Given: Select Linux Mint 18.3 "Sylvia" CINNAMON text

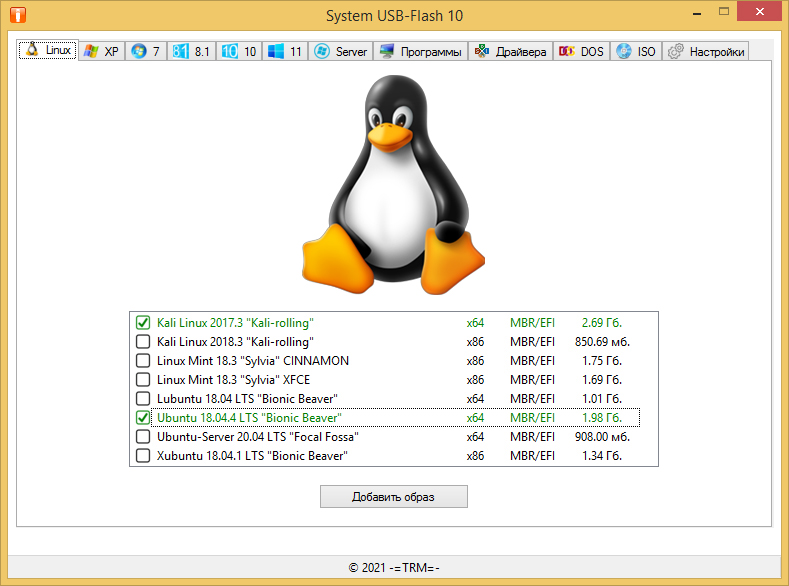Looking at the screenshot, I should point(253,361).
